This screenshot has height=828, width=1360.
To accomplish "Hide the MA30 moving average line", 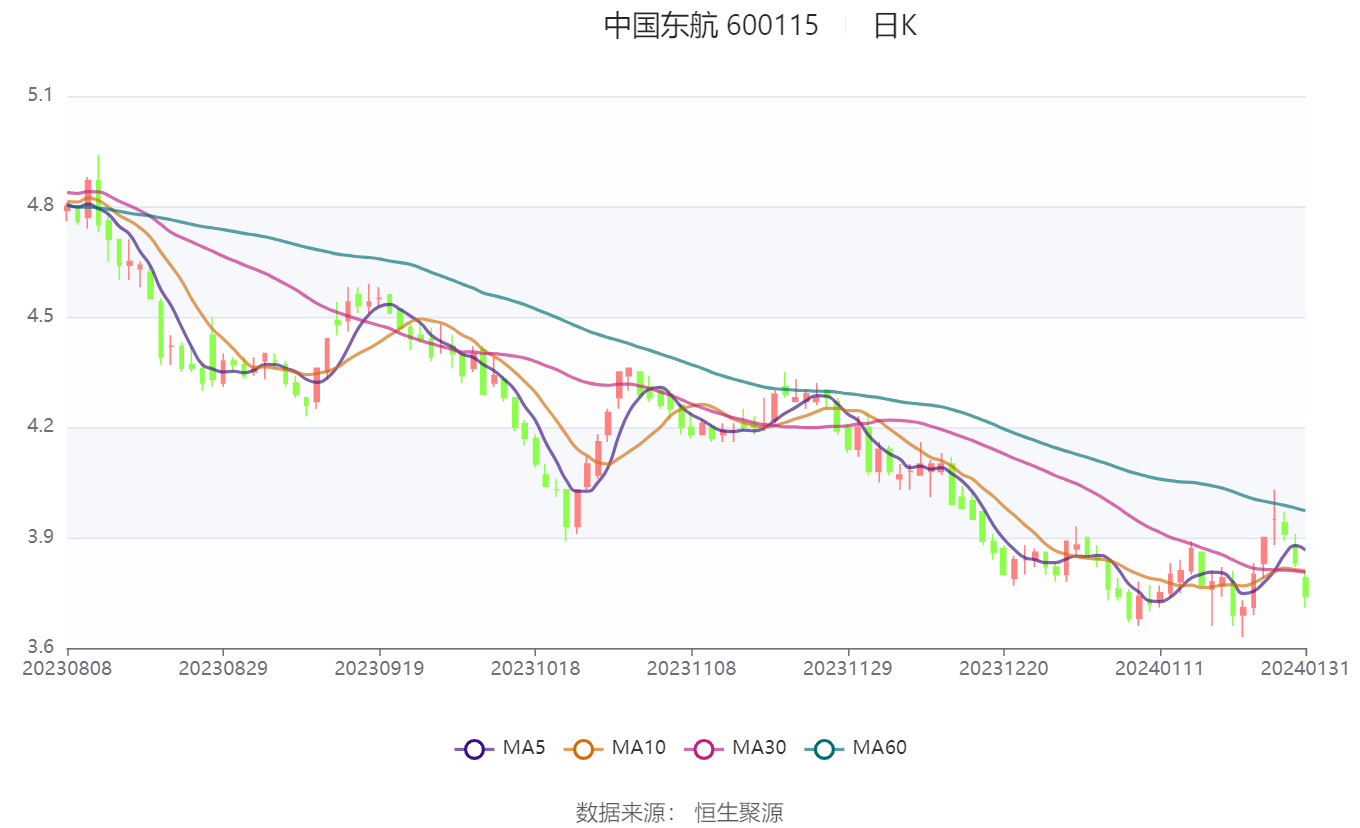I will tap(735, 747).
